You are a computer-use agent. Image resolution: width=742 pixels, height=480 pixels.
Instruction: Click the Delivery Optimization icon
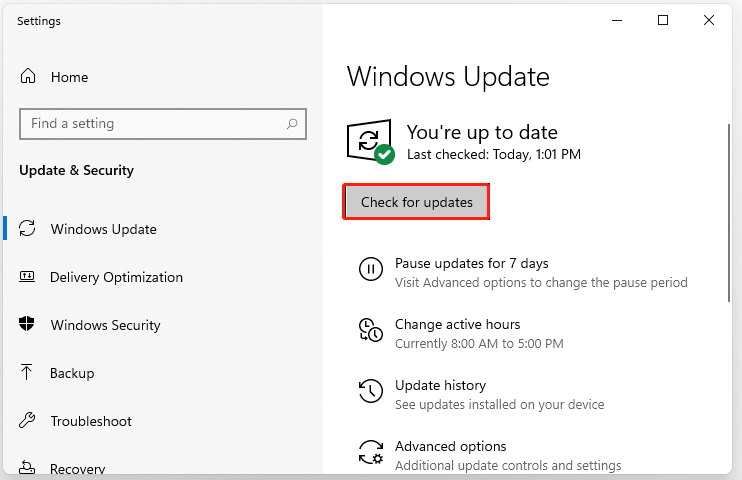click(x=27, y=276)
